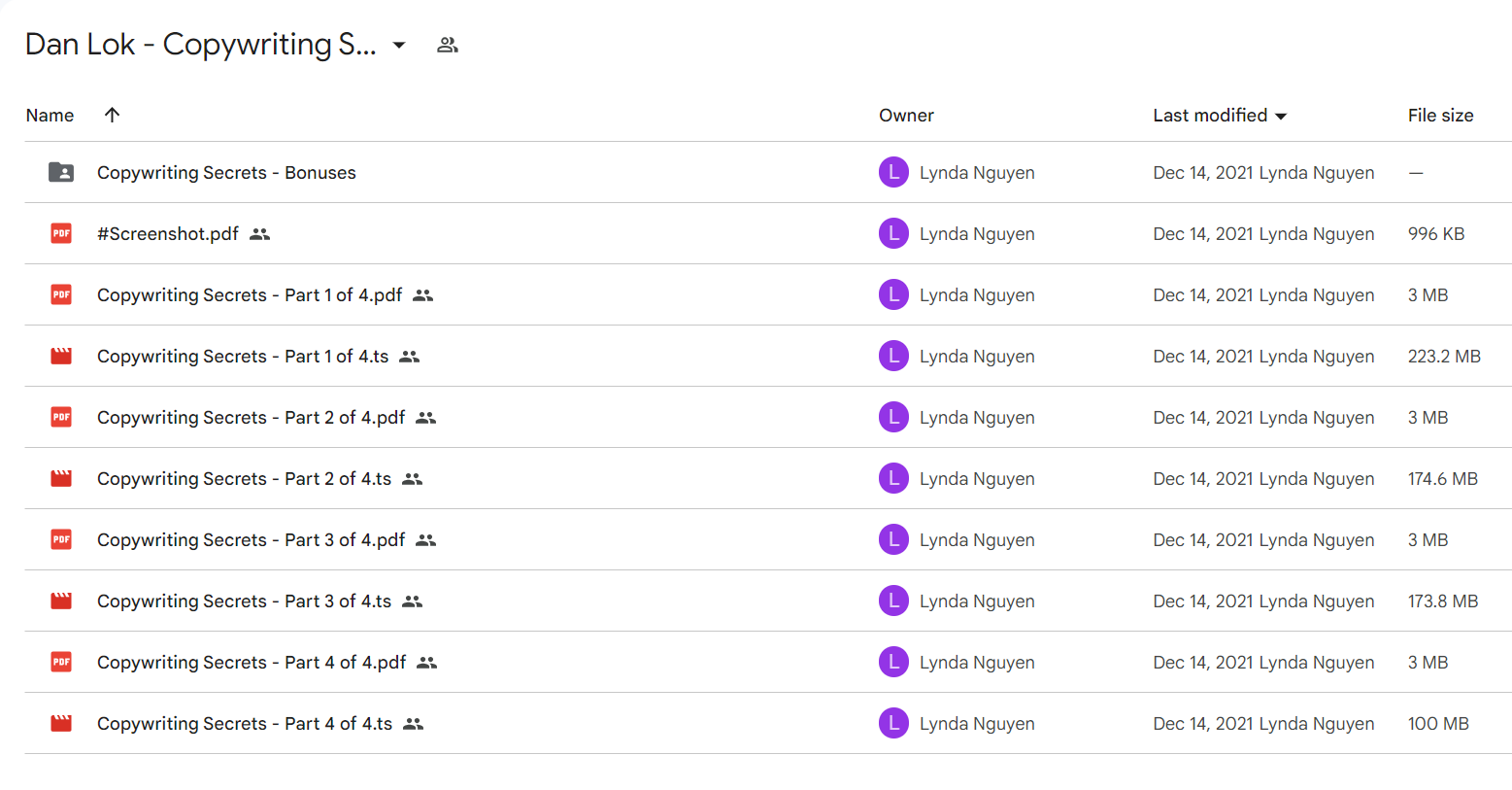This screenshot has width=1512, height=790.
Task: Click the shared icon beside Part 3 of 4.ts
Action: pos(412,601)
